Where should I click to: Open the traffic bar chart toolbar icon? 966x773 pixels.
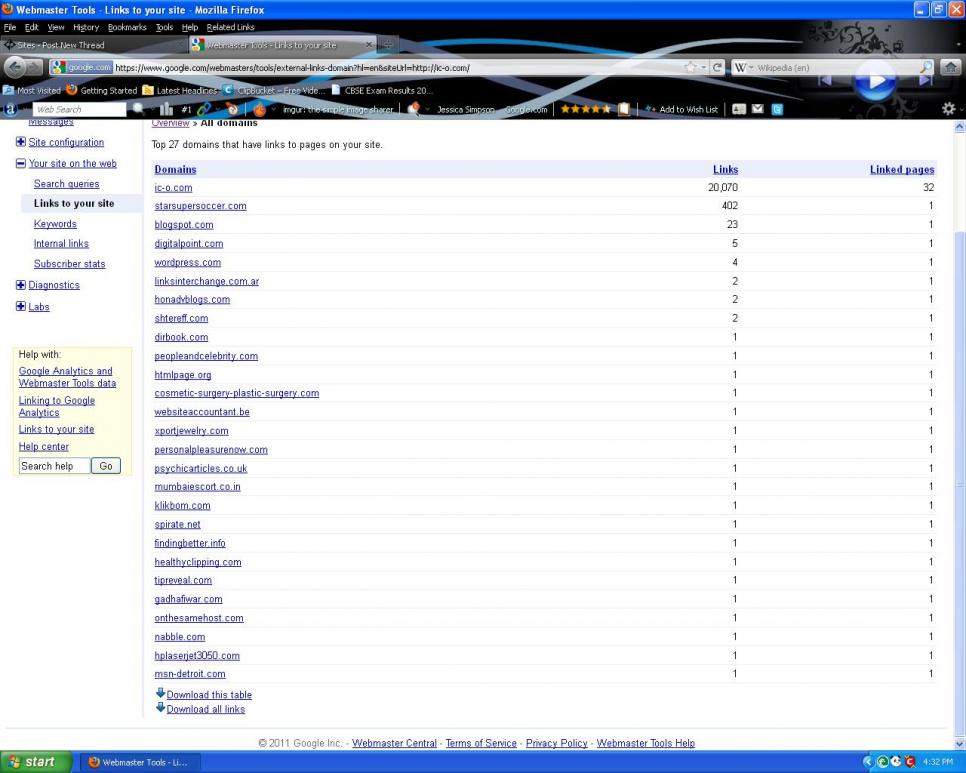(x=166, y=109)
